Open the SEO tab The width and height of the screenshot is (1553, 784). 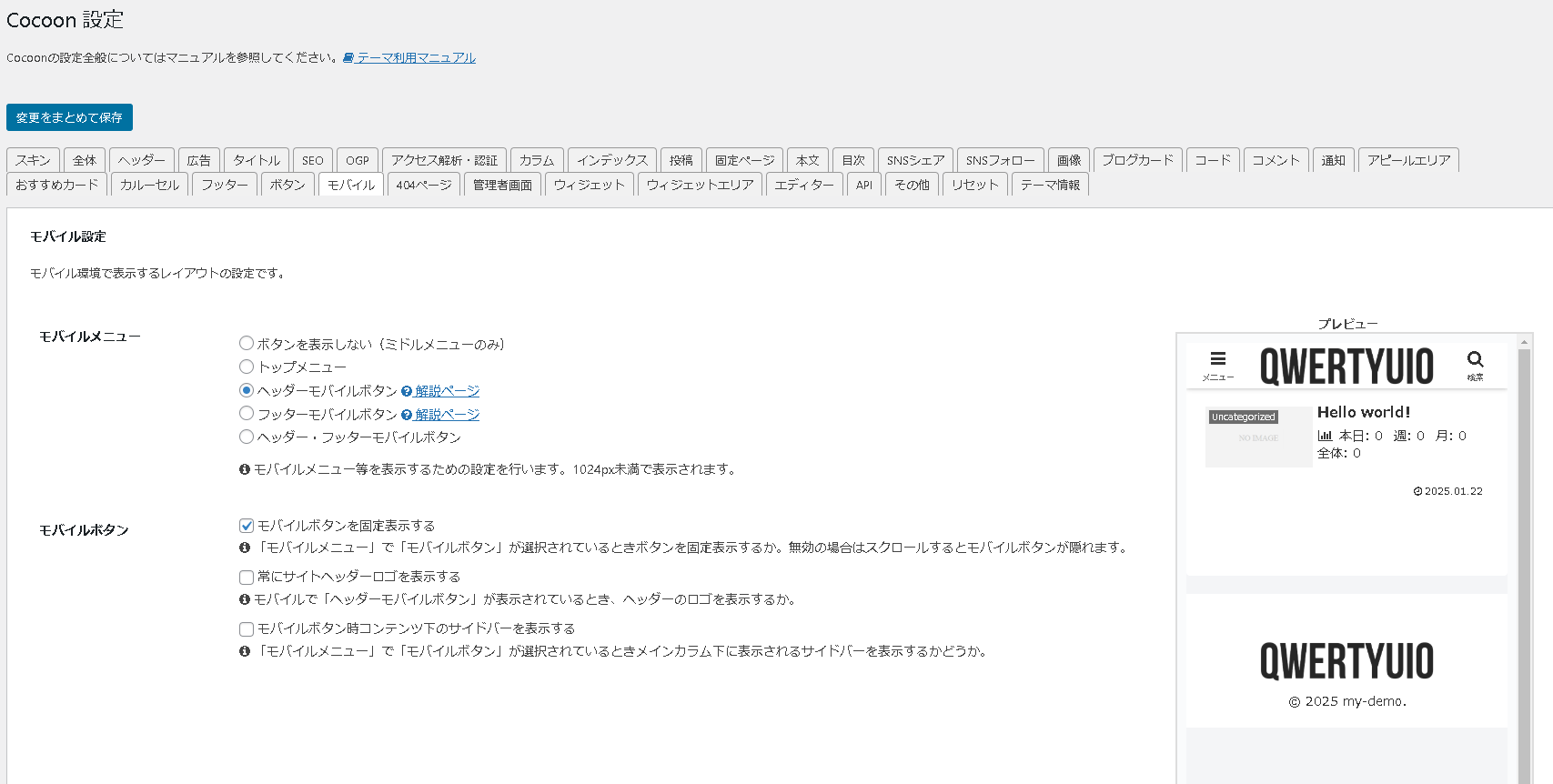[313, 160]
